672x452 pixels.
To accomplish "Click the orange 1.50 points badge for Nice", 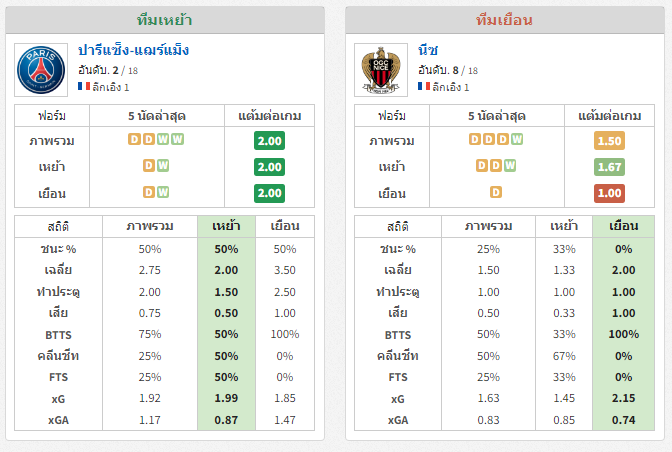I will pos(609,141).
